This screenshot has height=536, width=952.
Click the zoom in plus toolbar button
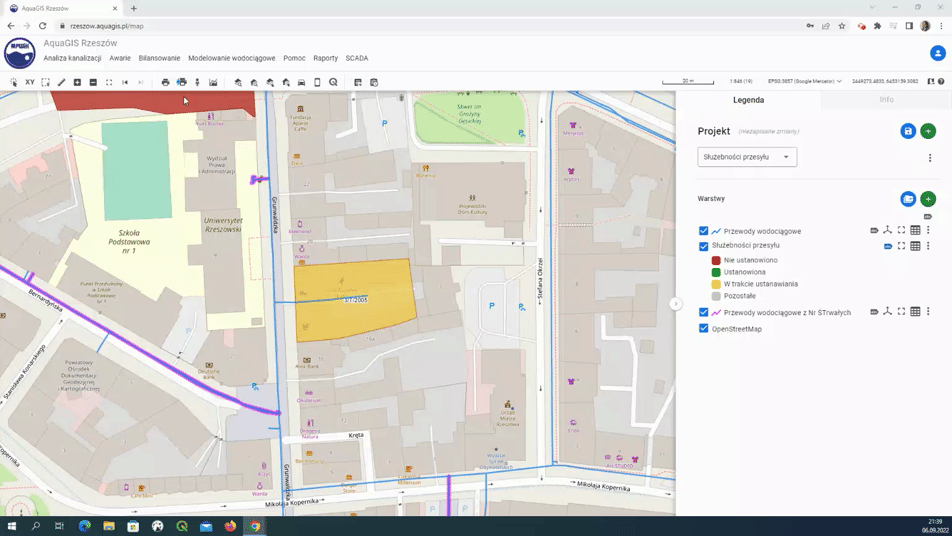pos(77,82)
